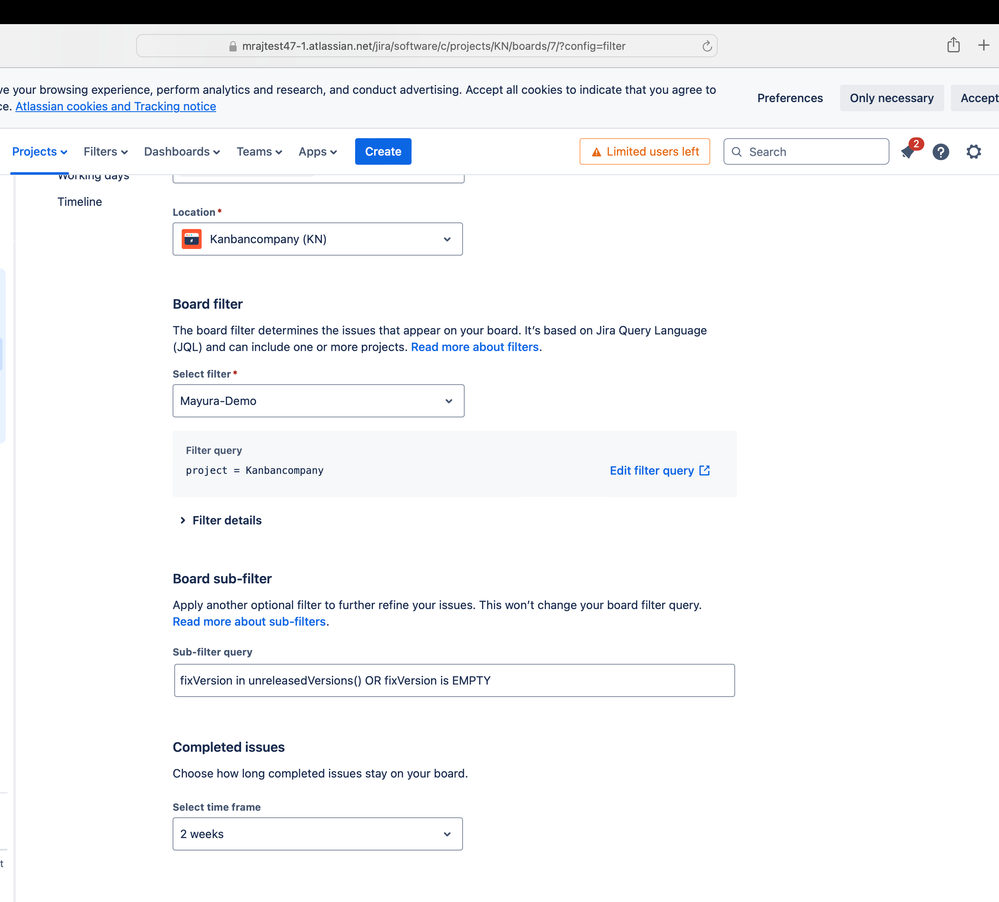This screenshot has height=902, width=999.
Task: Click the Only necessary cookies button
Action: pos(891,98)
